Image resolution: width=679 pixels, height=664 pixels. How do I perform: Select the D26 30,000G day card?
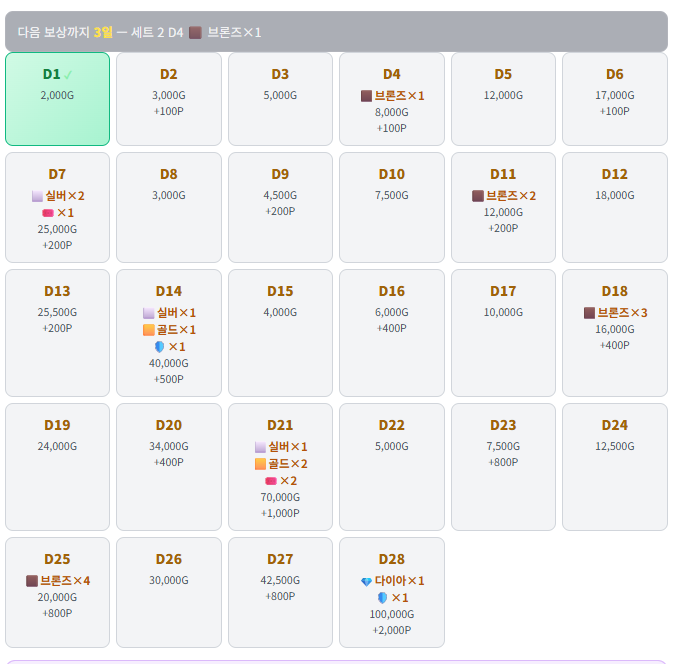click(x=169, y=593)
